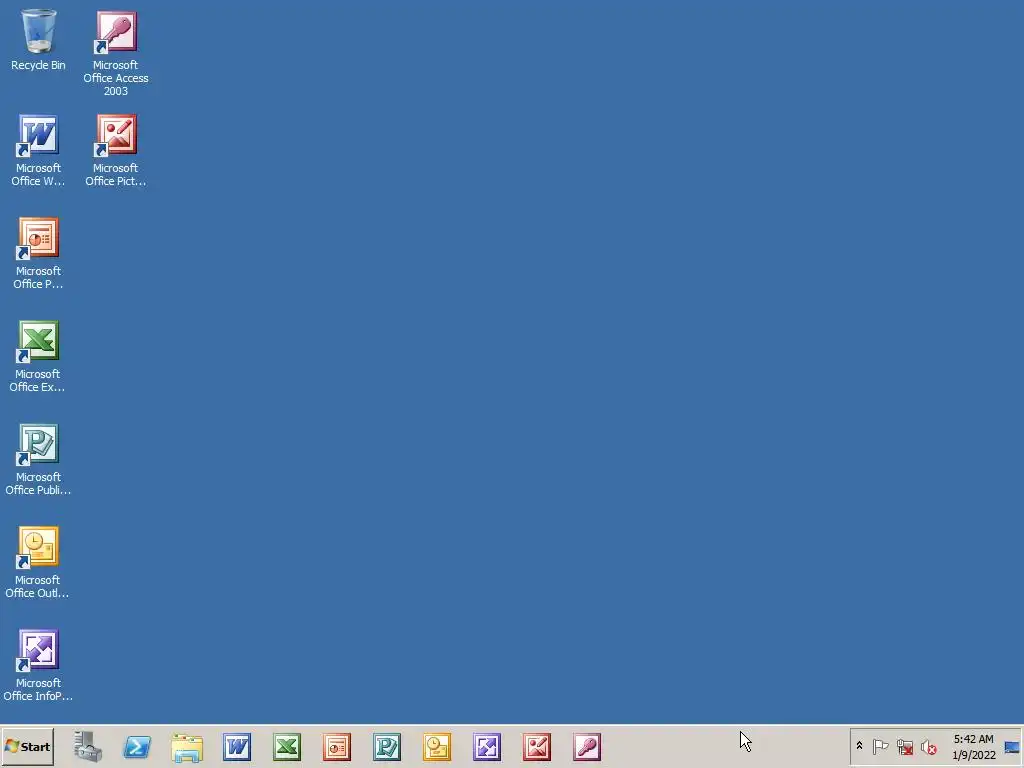Image resolution: width=1024 pixels, height=768 pixels.
Task: Select Microsoft Office Picture Manager desktop shortcut
Action: [116, 151]
